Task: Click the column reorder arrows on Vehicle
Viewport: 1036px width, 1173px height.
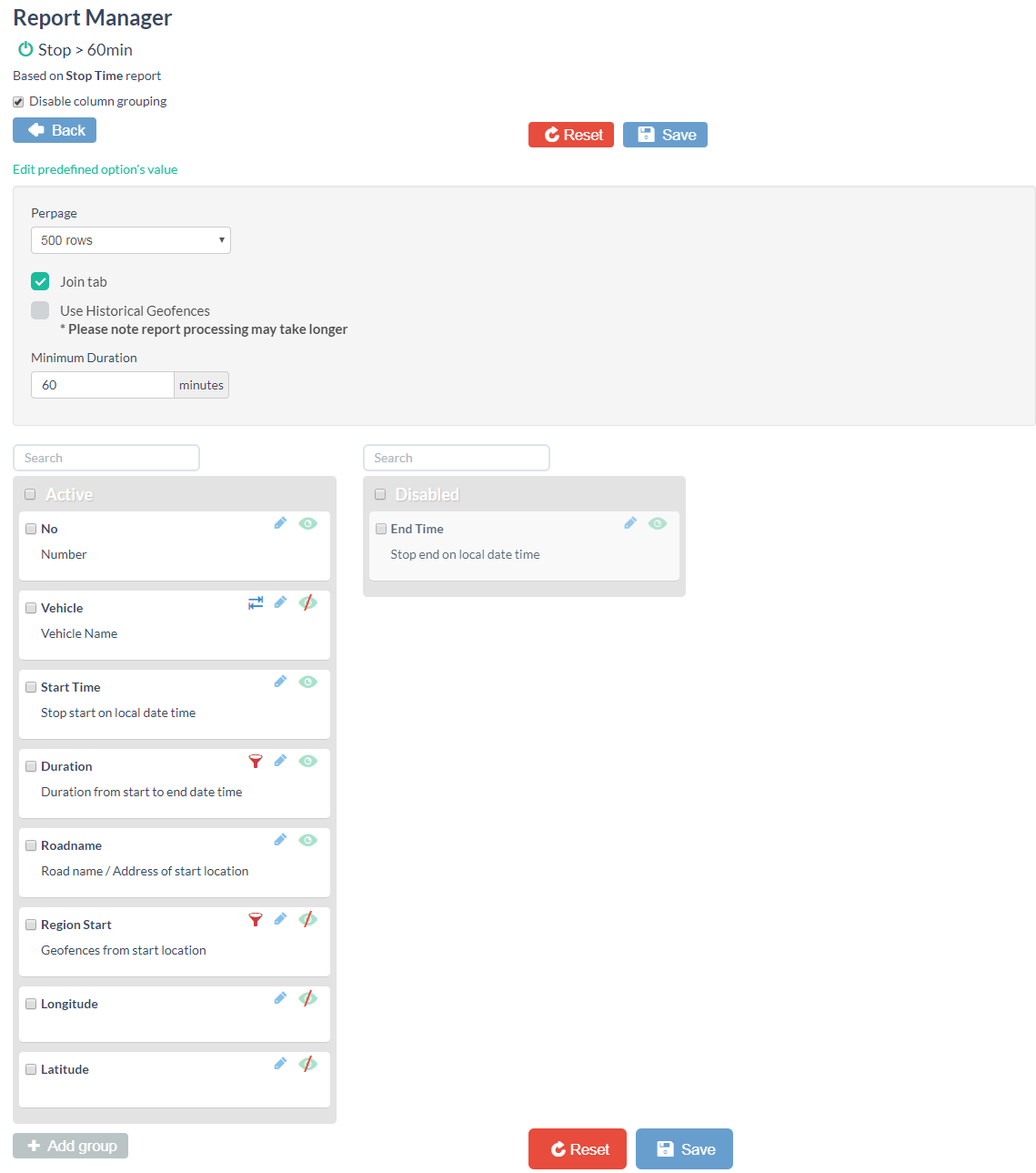Action: point(255,602)
